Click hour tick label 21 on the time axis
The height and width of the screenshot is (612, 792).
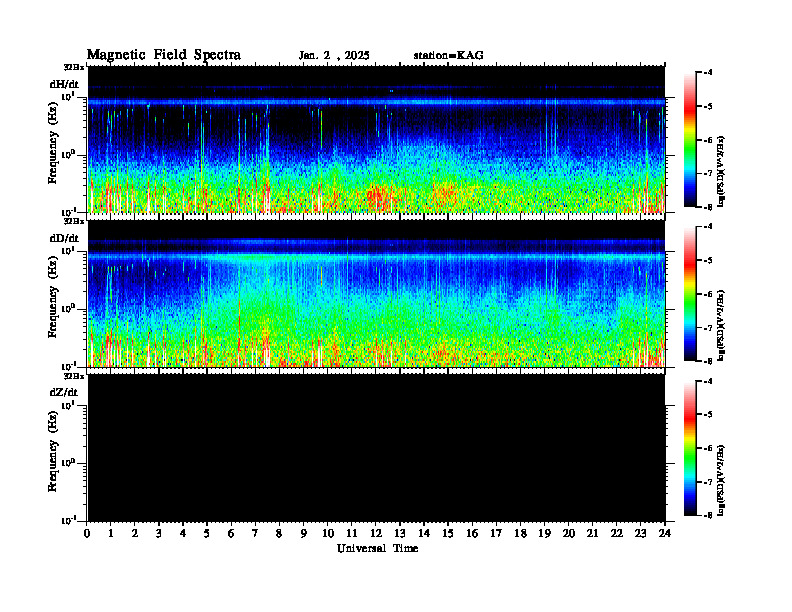click(592, 534)
